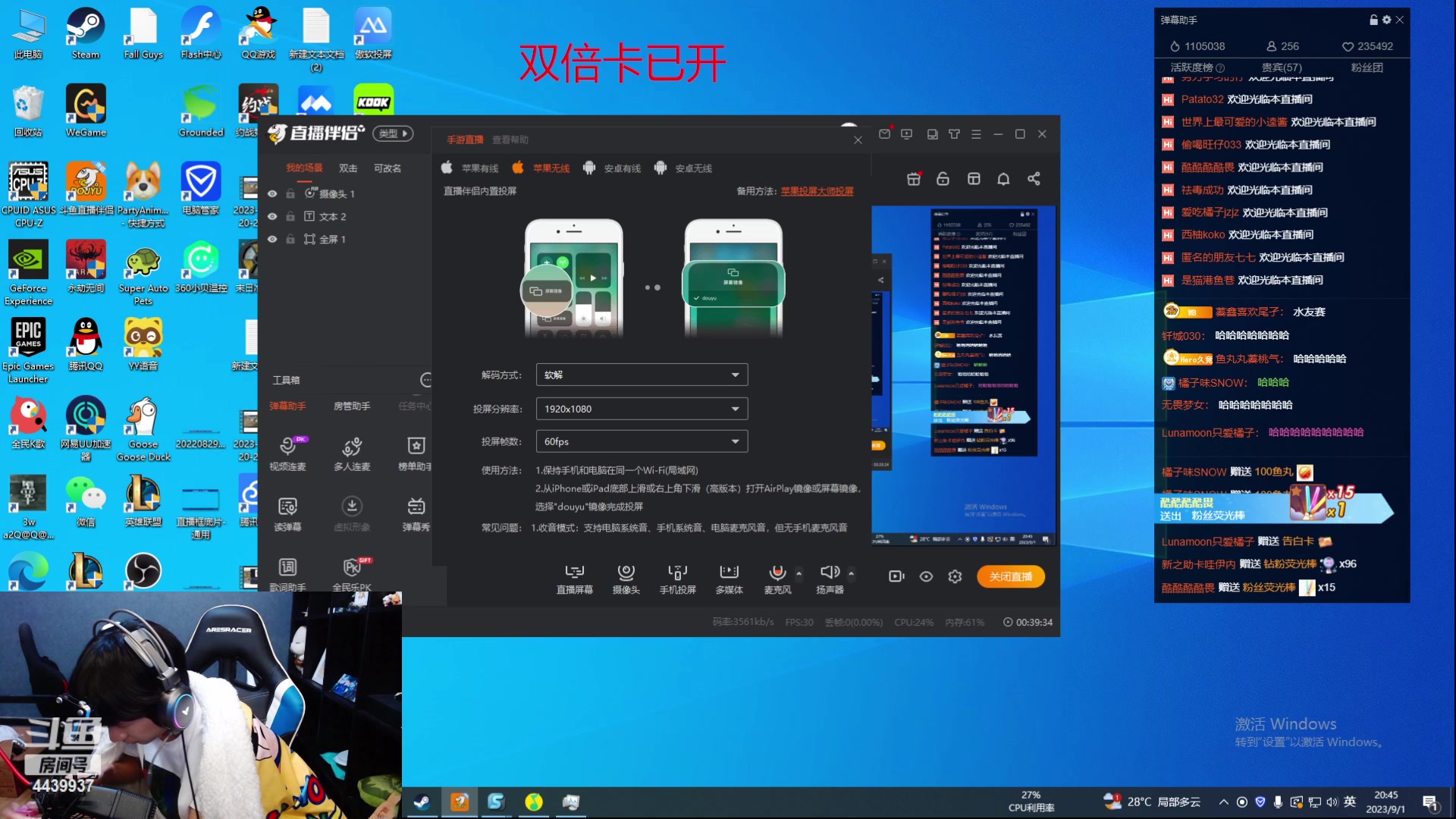Click the taskbar volume icon
This screenshot has height=819, width=1456.
click(x=1332, y=802)
